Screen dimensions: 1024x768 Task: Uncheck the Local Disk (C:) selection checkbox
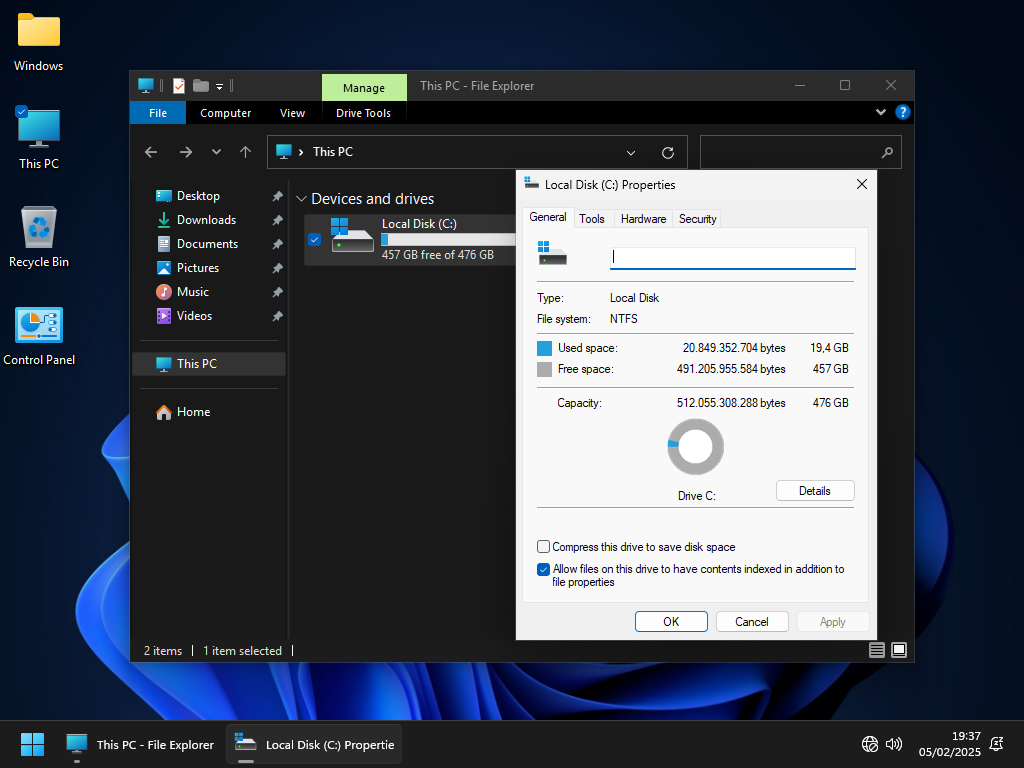click(314, 240)
